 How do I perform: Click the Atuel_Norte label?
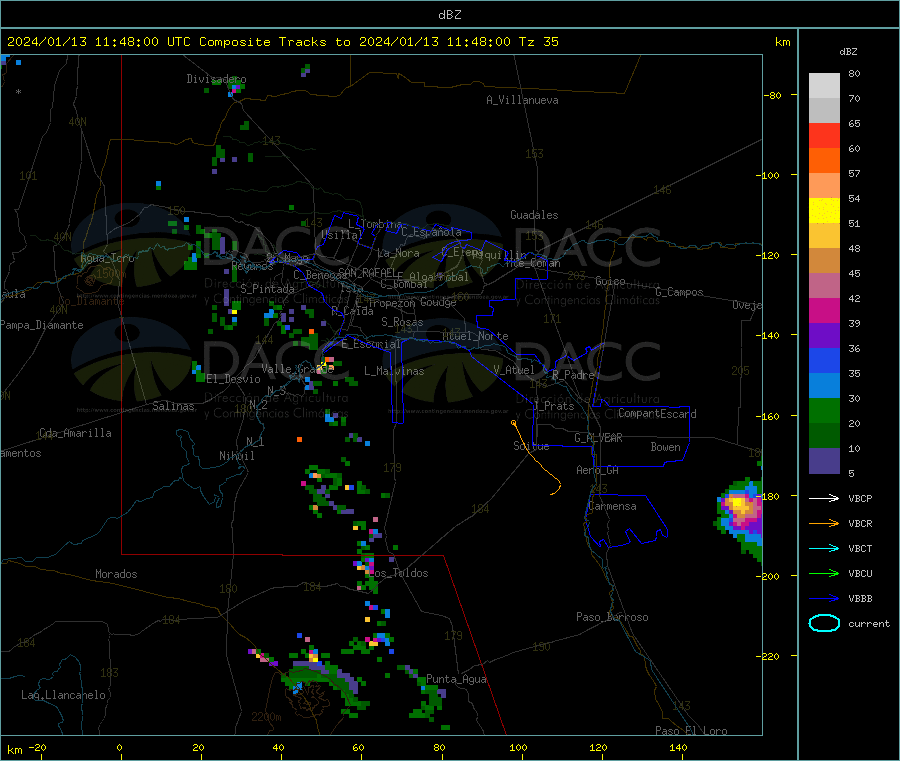[x=475, y=336]
